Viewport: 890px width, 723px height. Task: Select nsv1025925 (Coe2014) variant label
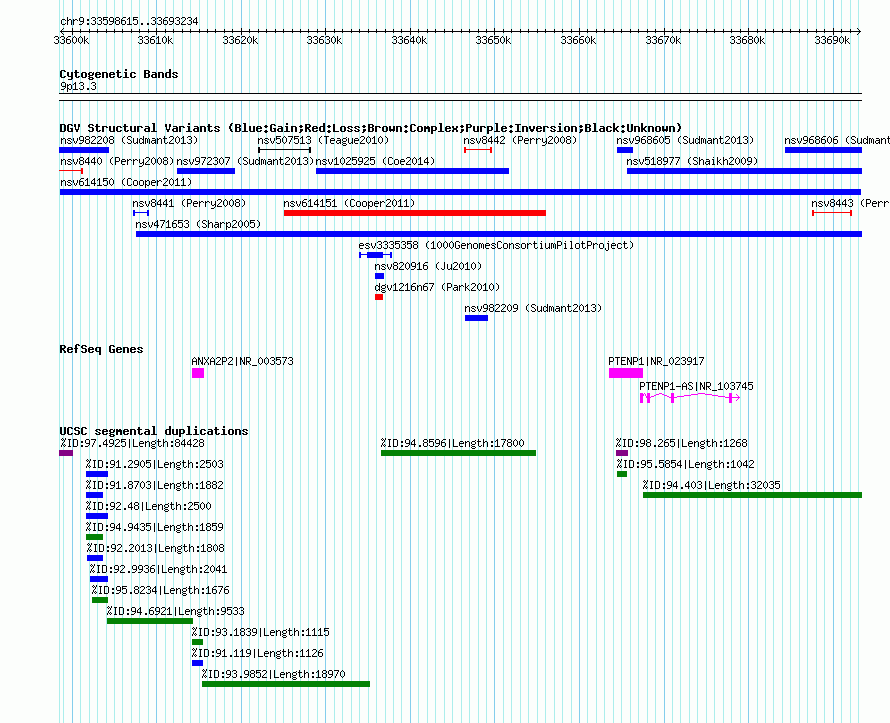375,161
